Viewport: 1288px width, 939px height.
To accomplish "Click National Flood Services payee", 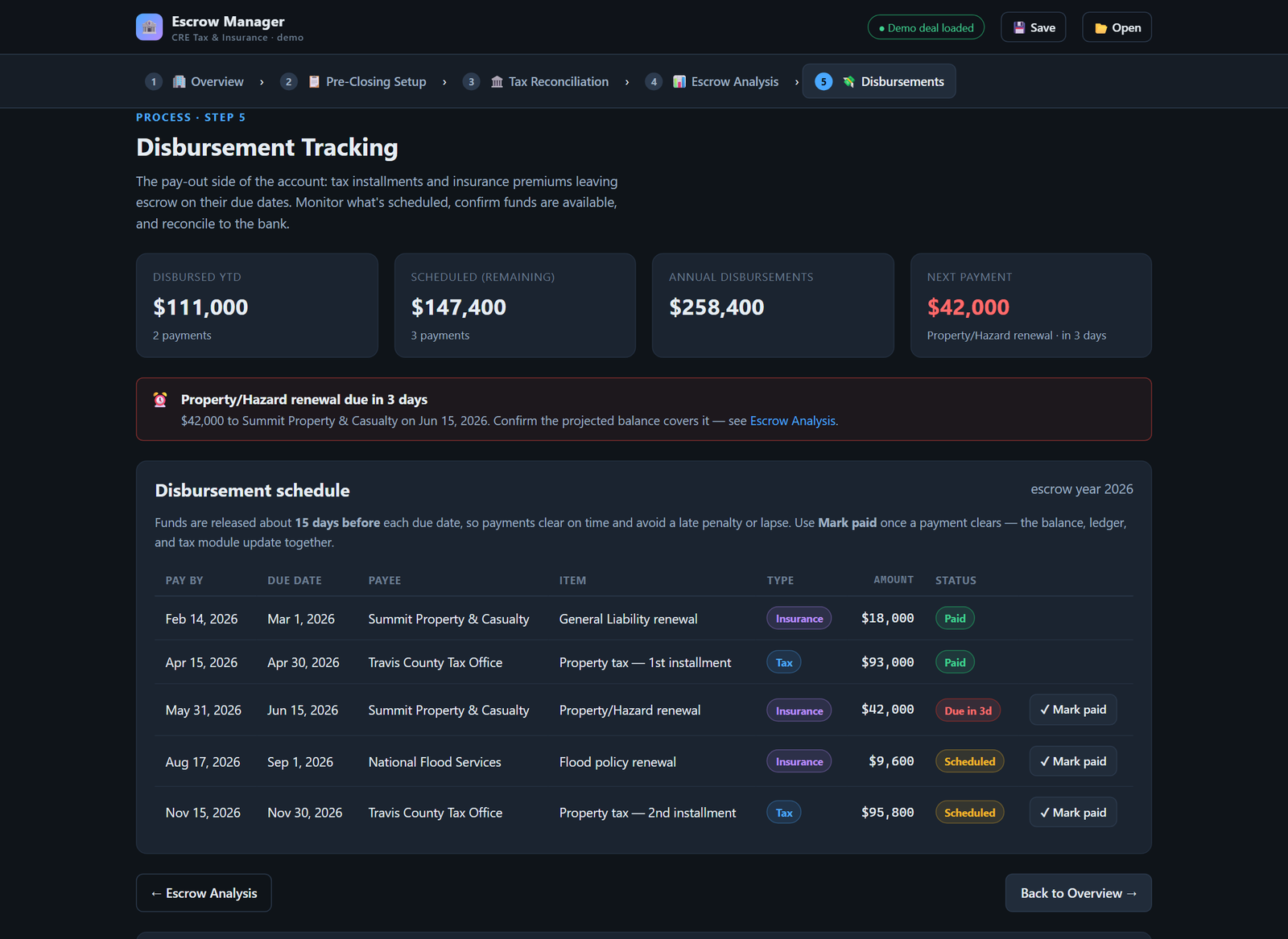I will coord(435,762).
